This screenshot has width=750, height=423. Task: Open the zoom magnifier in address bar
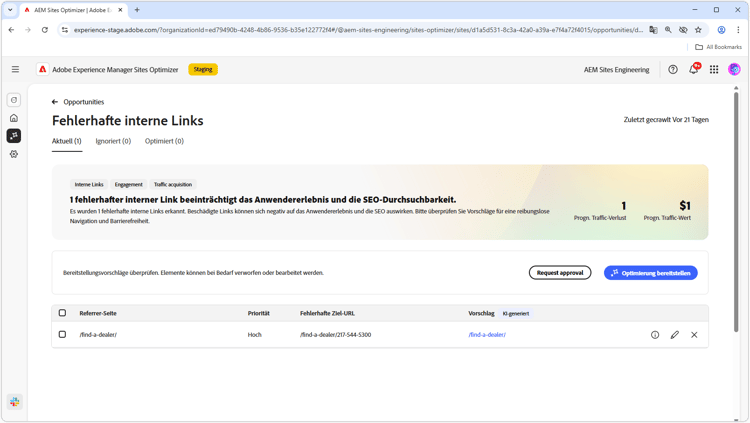(668, 30)
